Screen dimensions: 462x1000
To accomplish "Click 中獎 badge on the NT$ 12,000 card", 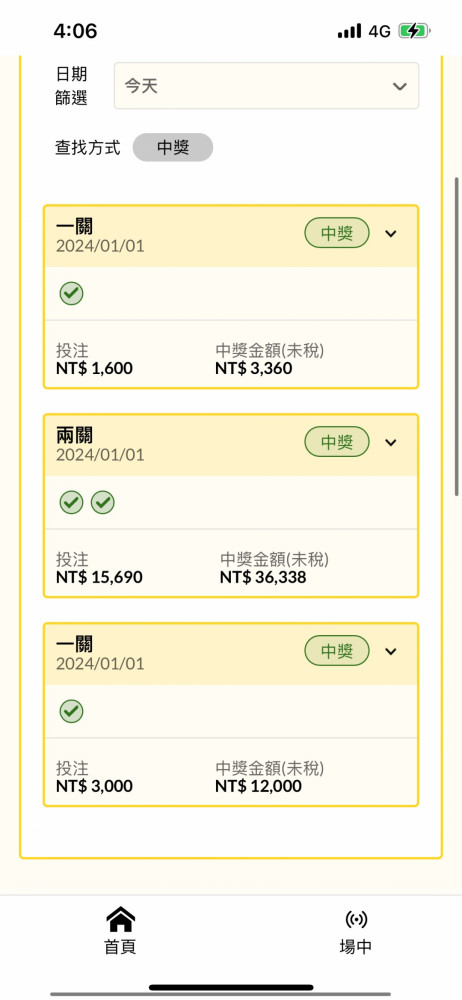I will coord(337,651).
